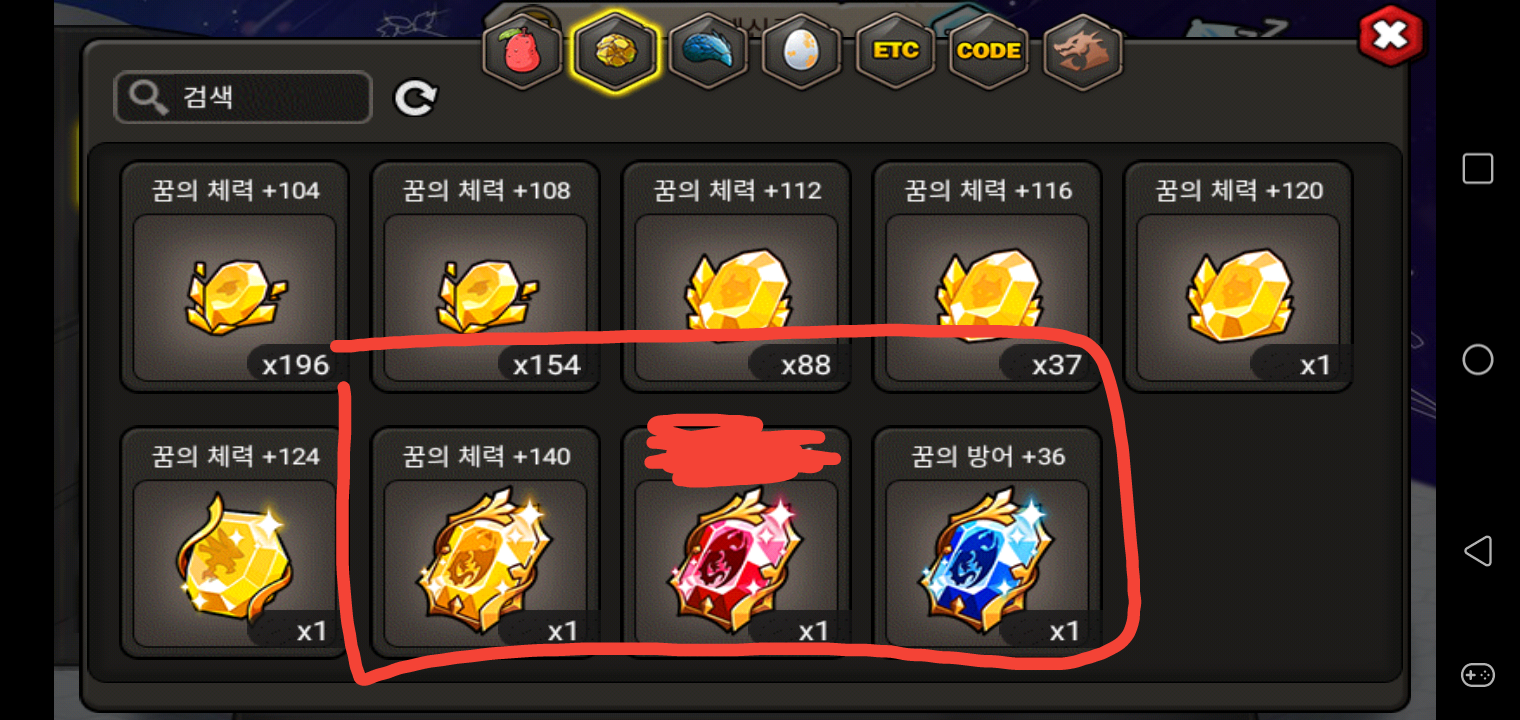Pick the 꿈의 체력 +116 gem

[x=988, y=277]
